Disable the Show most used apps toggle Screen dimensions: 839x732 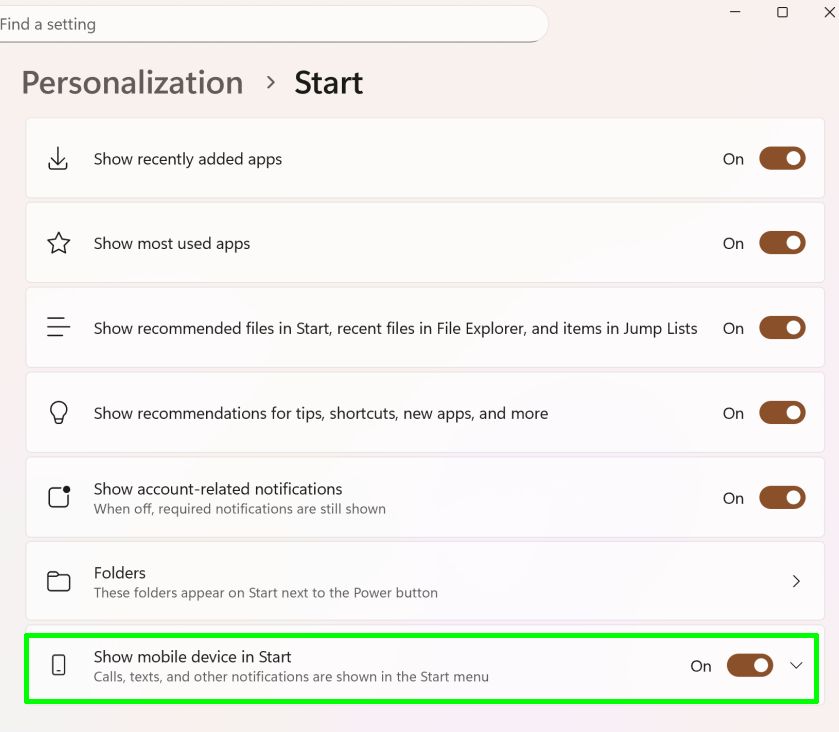click(781, 243)
